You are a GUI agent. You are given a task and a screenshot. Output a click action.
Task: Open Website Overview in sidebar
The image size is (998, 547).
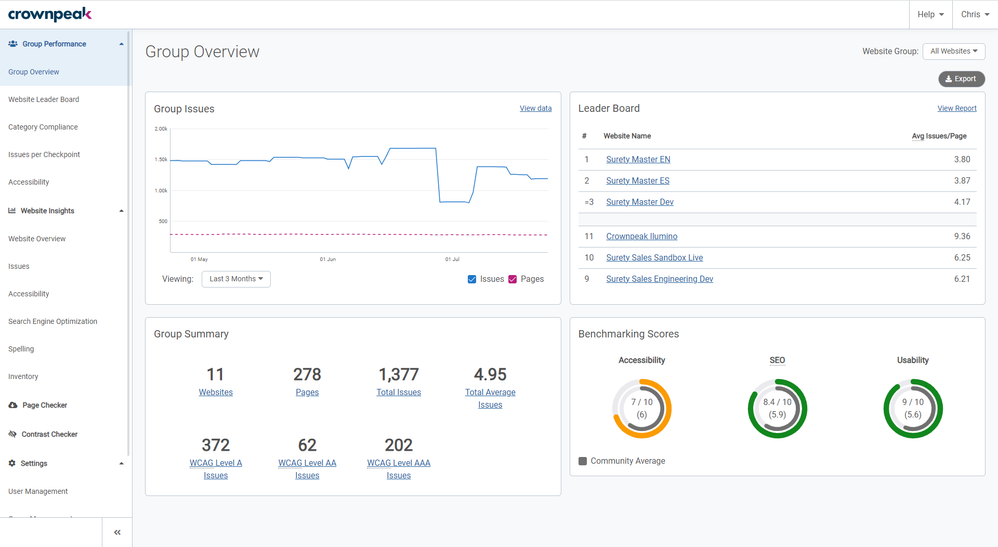[x=37, y=239]
